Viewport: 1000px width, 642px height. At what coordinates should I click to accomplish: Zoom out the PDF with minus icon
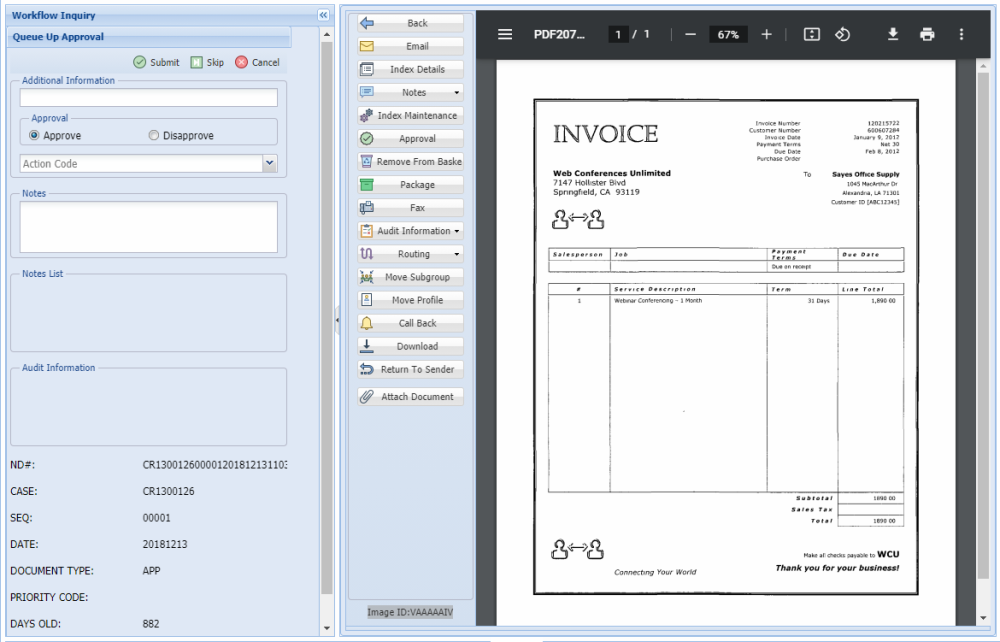(x=691, y=34)
